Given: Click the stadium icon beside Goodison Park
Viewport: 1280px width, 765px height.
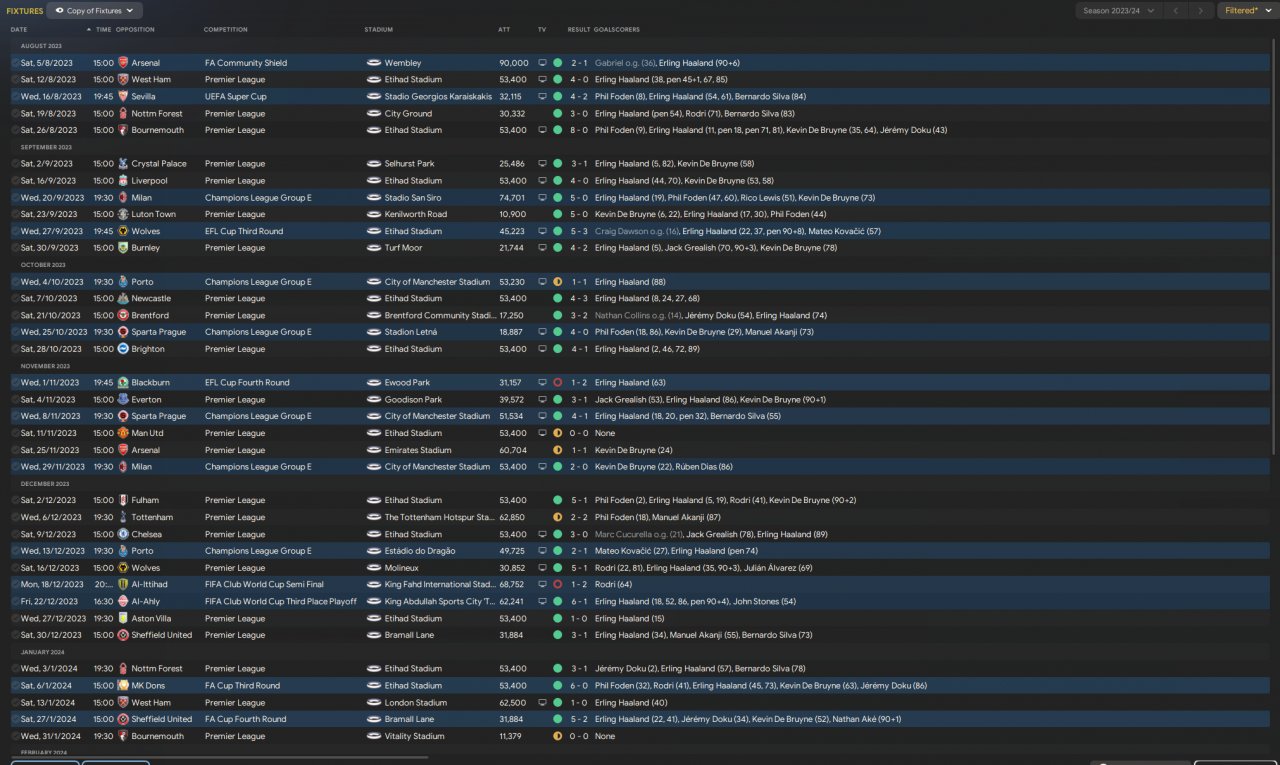Looking at the screenshot, I should coord(374,400).
